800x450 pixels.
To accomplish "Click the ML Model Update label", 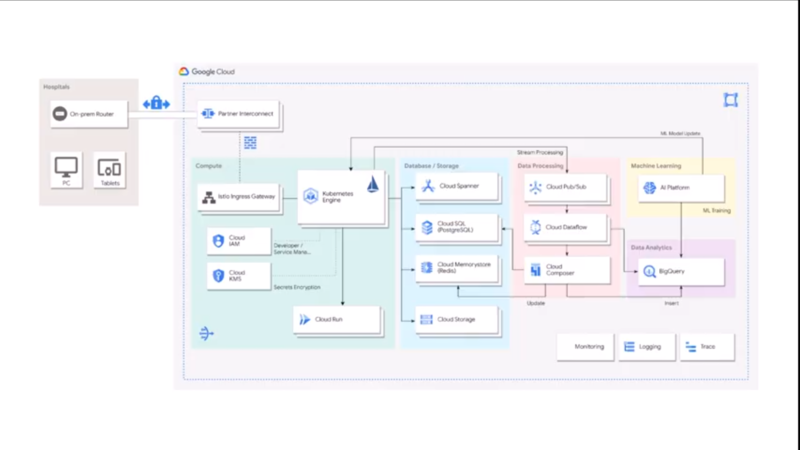I will (x=681, y=134).
